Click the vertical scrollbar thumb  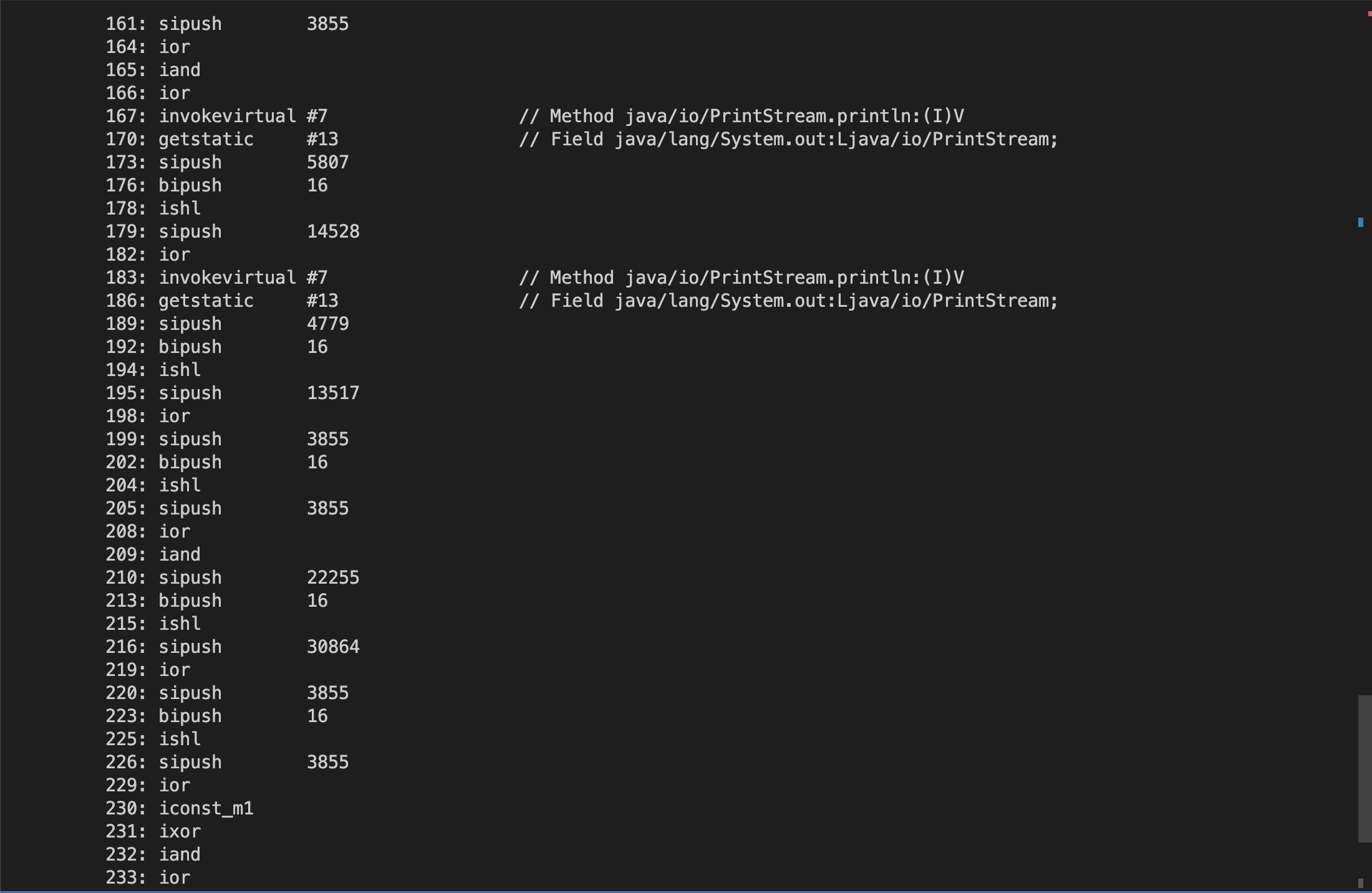[1365, 768]
